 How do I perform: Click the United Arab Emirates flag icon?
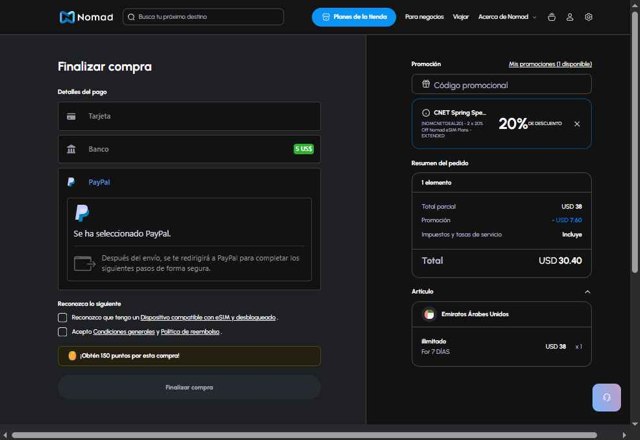coord(429,314)
